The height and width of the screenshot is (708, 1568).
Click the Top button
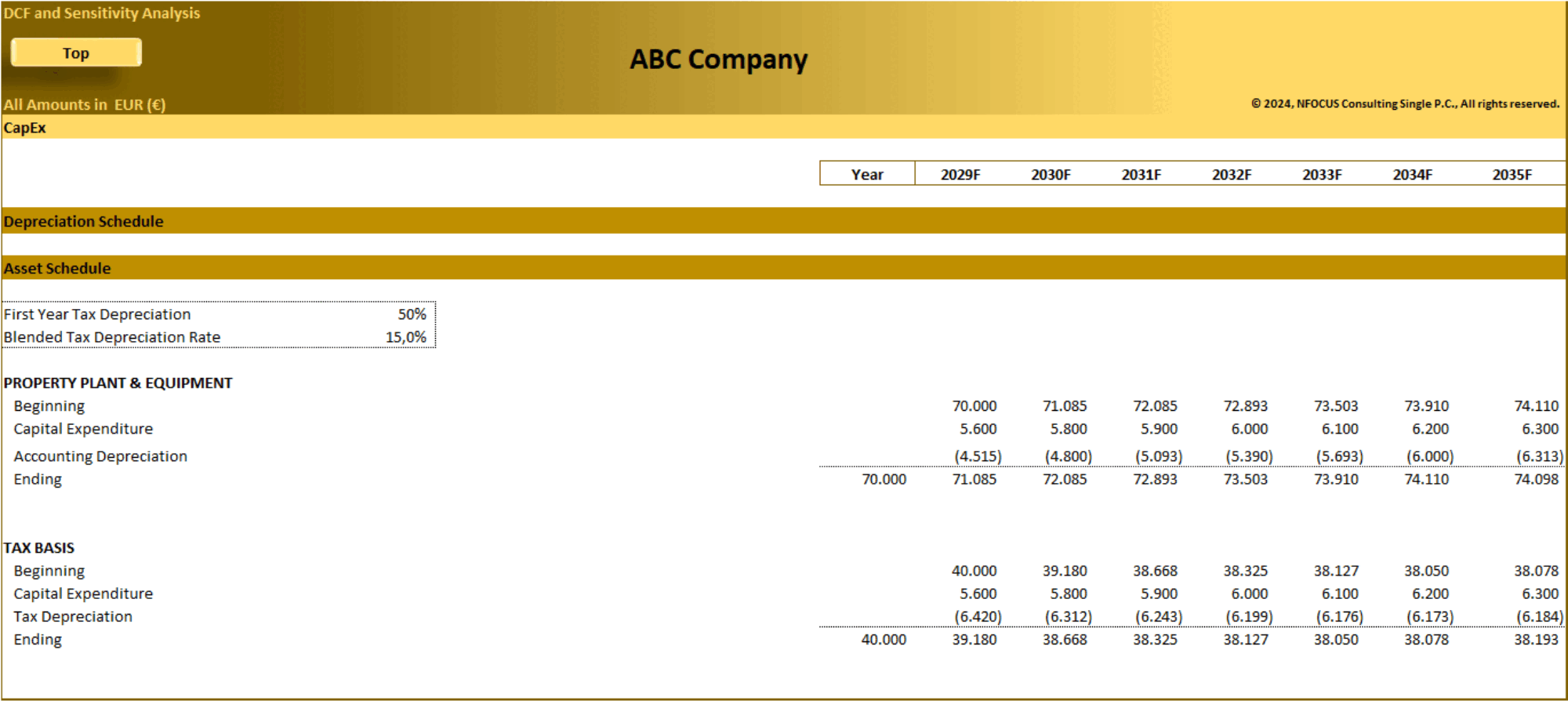pos(76,53)
